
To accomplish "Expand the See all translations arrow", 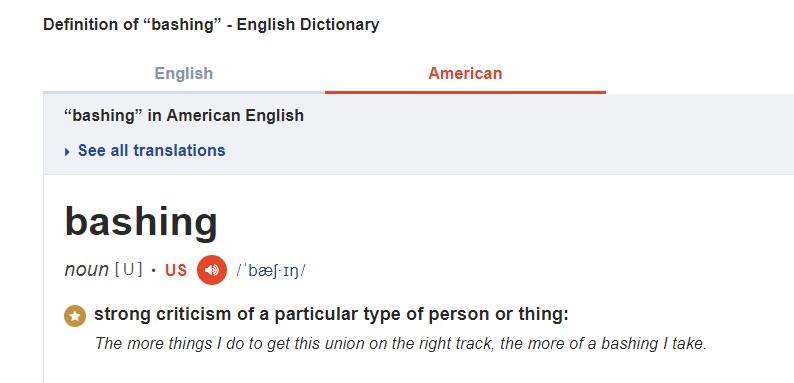I will pyautogui.click(x=67, y=151).
